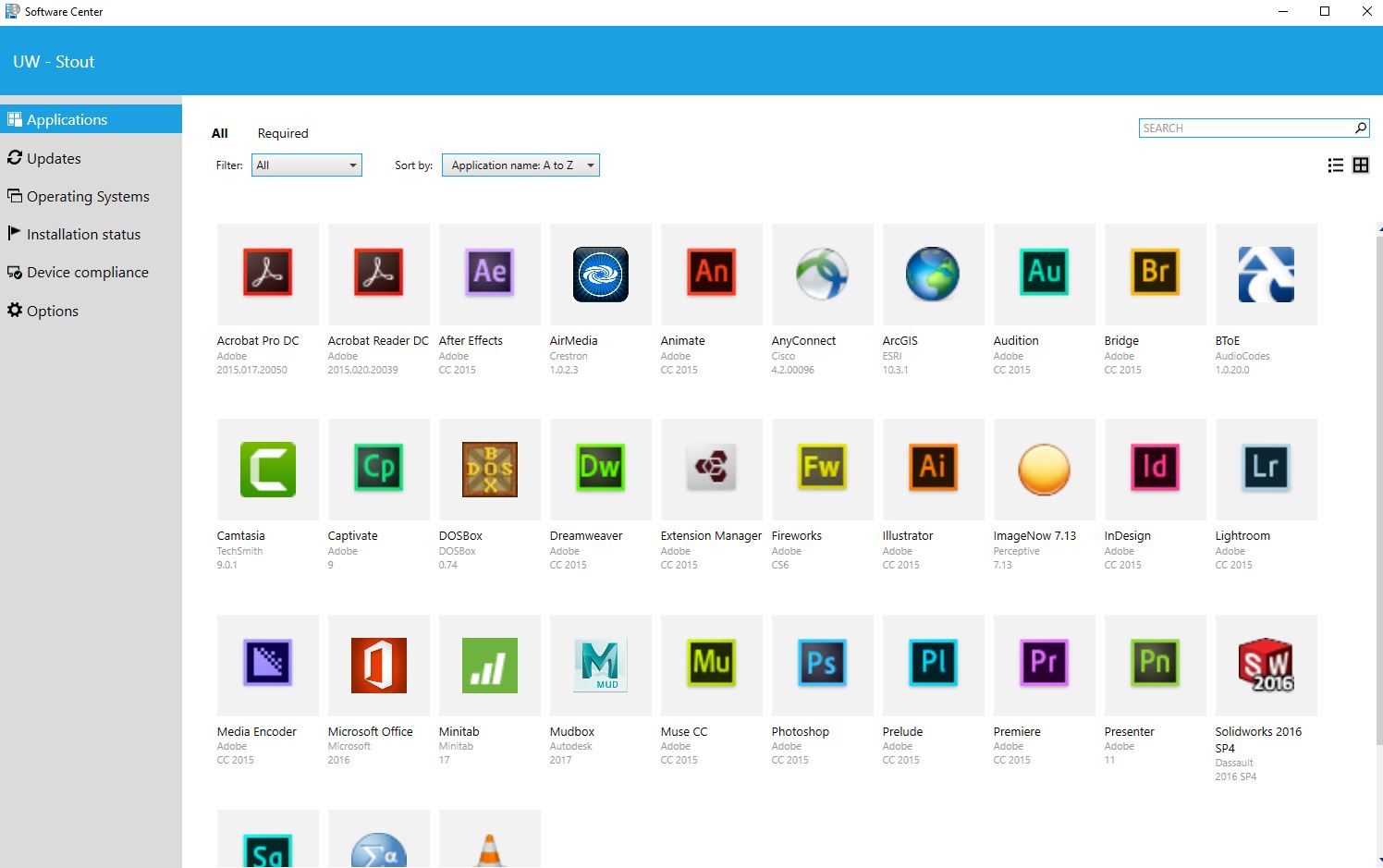Open the Adobe Bridge icon
Screen dimensions: 1383x868
(1156, 274)
